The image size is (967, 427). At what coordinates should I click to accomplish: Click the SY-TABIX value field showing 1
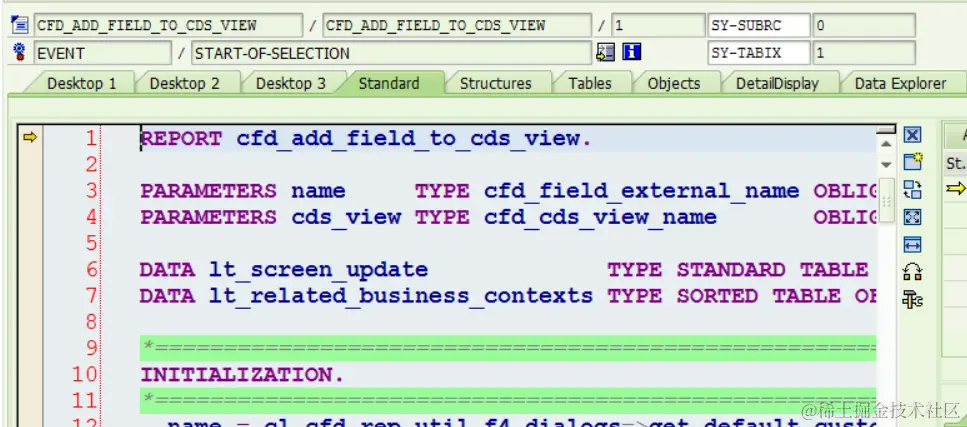863,53
